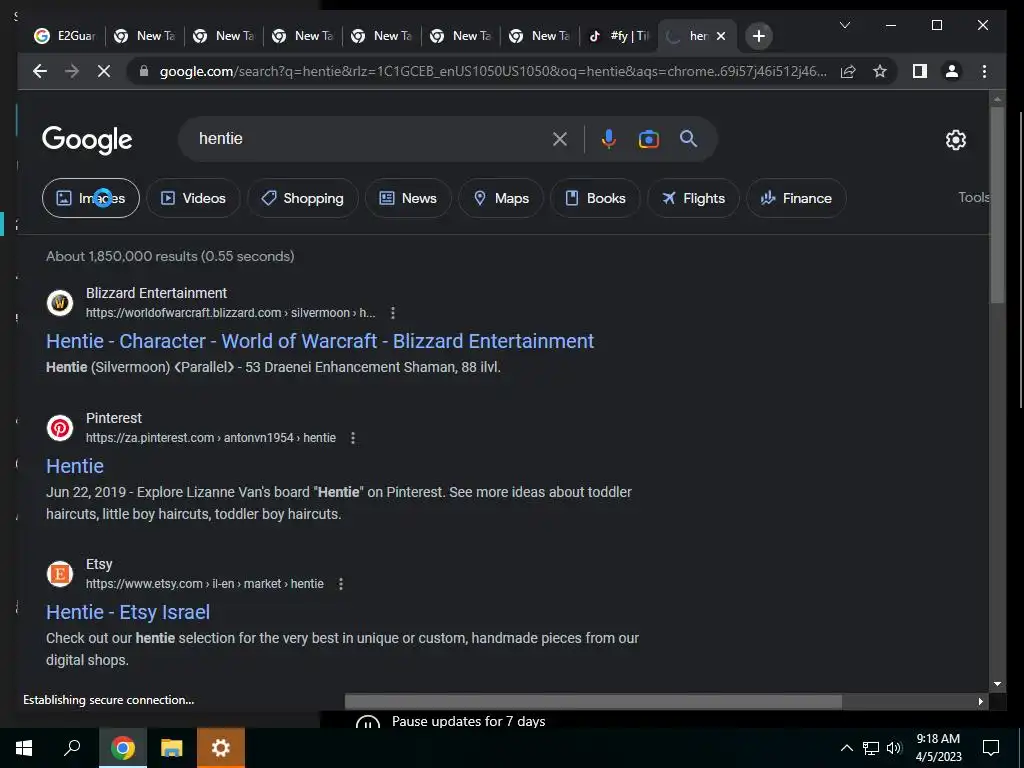Open File Explorer from the taskbar
1024x768 pixels.
(171, 748)
